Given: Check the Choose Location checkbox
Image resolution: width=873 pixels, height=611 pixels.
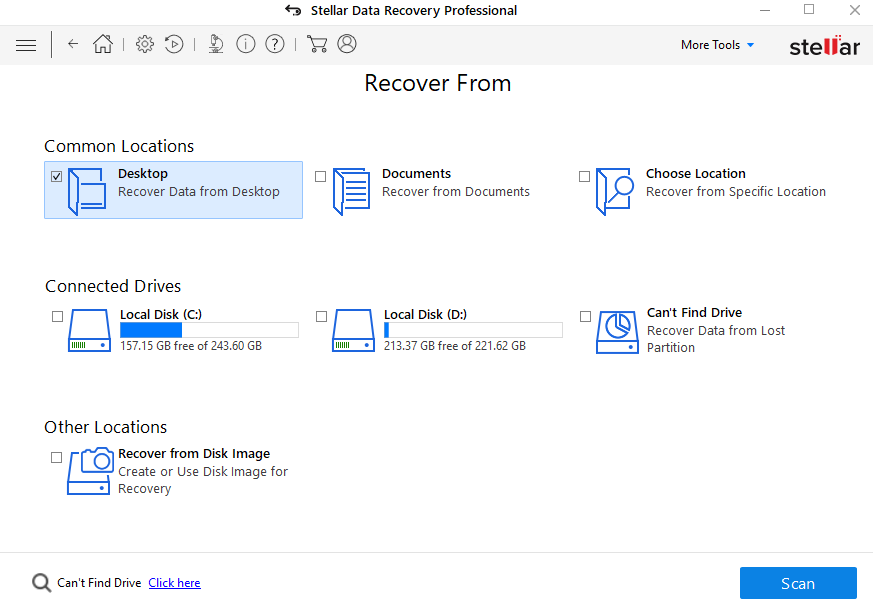Looking at the screenshot, I should tap(584, 177).
